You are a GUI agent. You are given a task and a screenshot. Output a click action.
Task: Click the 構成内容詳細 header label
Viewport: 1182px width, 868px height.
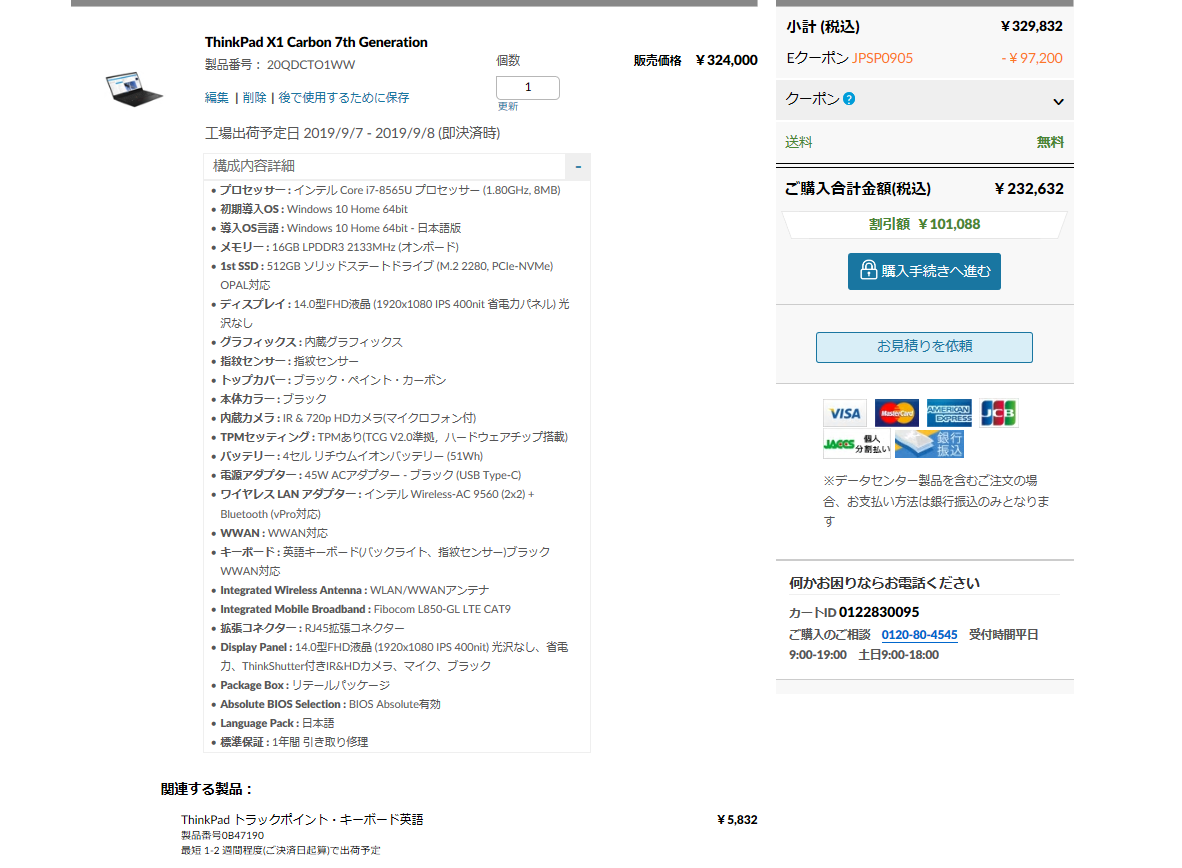coord(254,166)
